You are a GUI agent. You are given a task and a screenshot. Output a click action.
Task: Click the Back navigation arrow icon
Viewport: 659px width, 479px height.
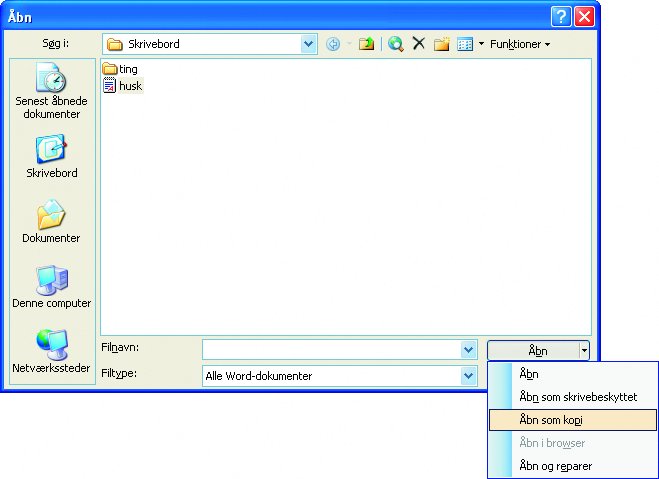[333, 44]
